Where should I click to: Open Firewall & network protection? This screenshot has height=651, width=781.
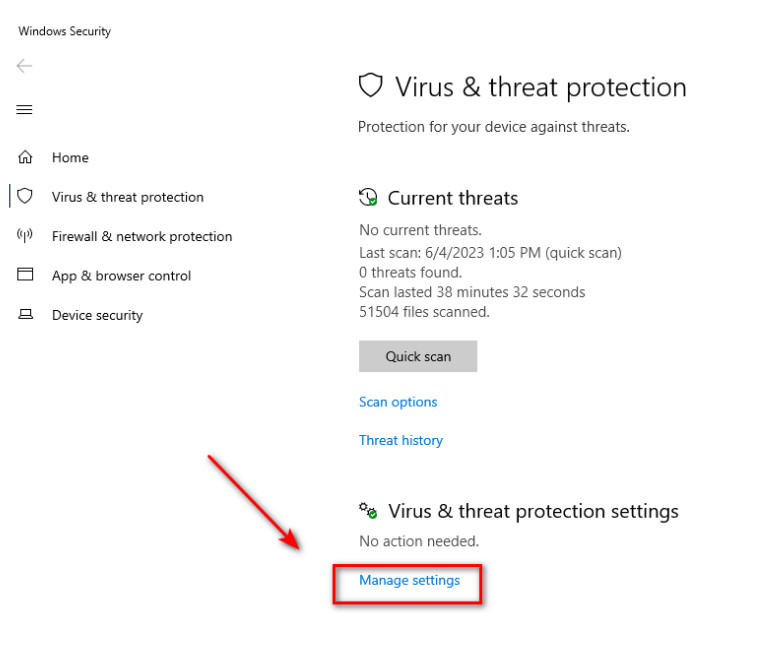141,236
